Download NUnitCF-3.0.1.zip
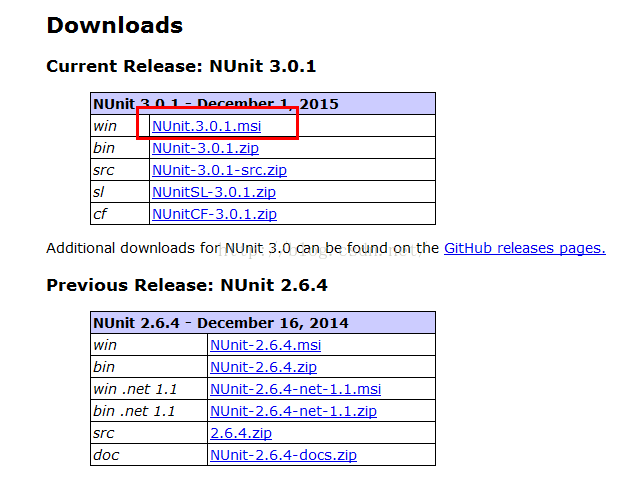Viewport: 626px width, 478px height. click(214, 214)
